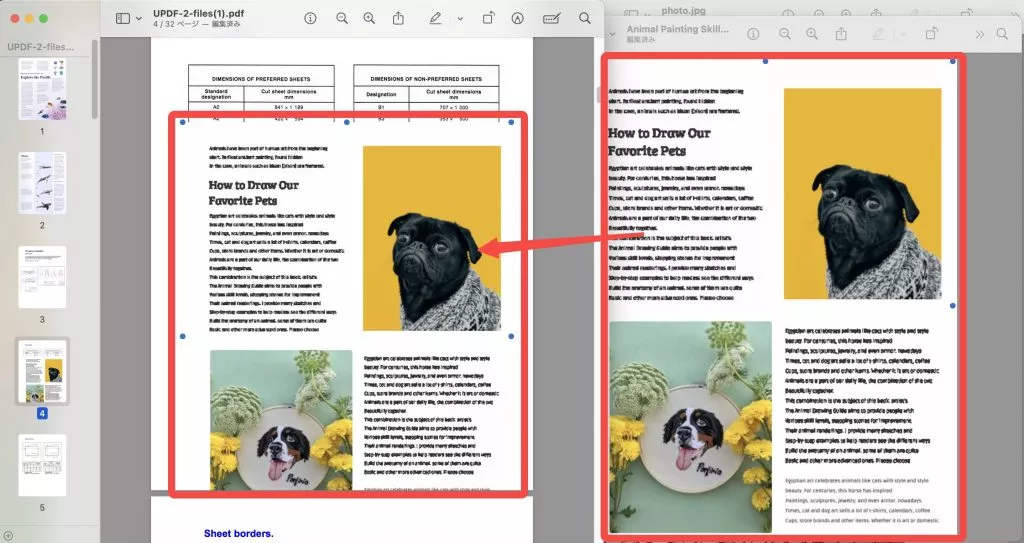Open the sidebar chevron in Animal Painting Skill window

[612, 34]
